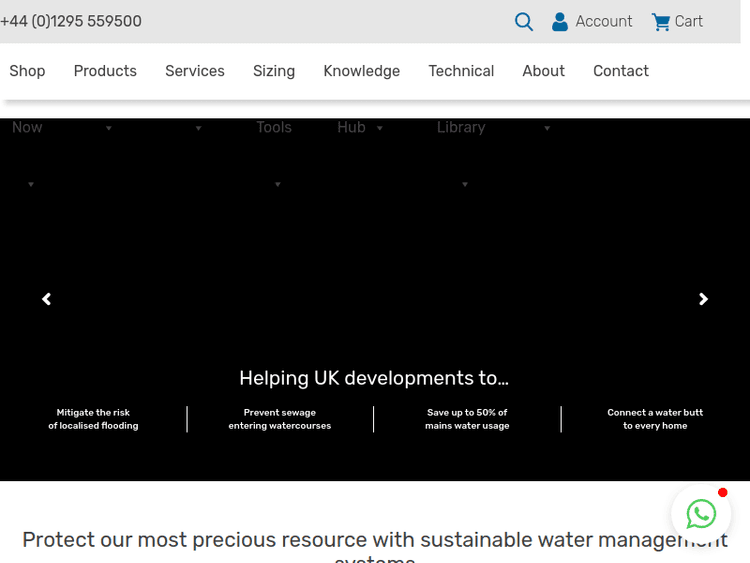Viewport: 750px width, 563px height.
Task: Open the Knowledge menu item
Action: point(361,71)
